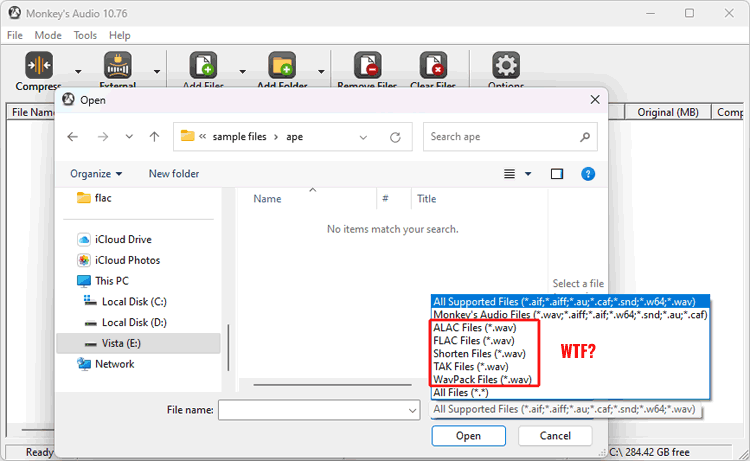Click the Add Files toolbar icon
Screen dimensions: 750x461
tap(203, 65)
